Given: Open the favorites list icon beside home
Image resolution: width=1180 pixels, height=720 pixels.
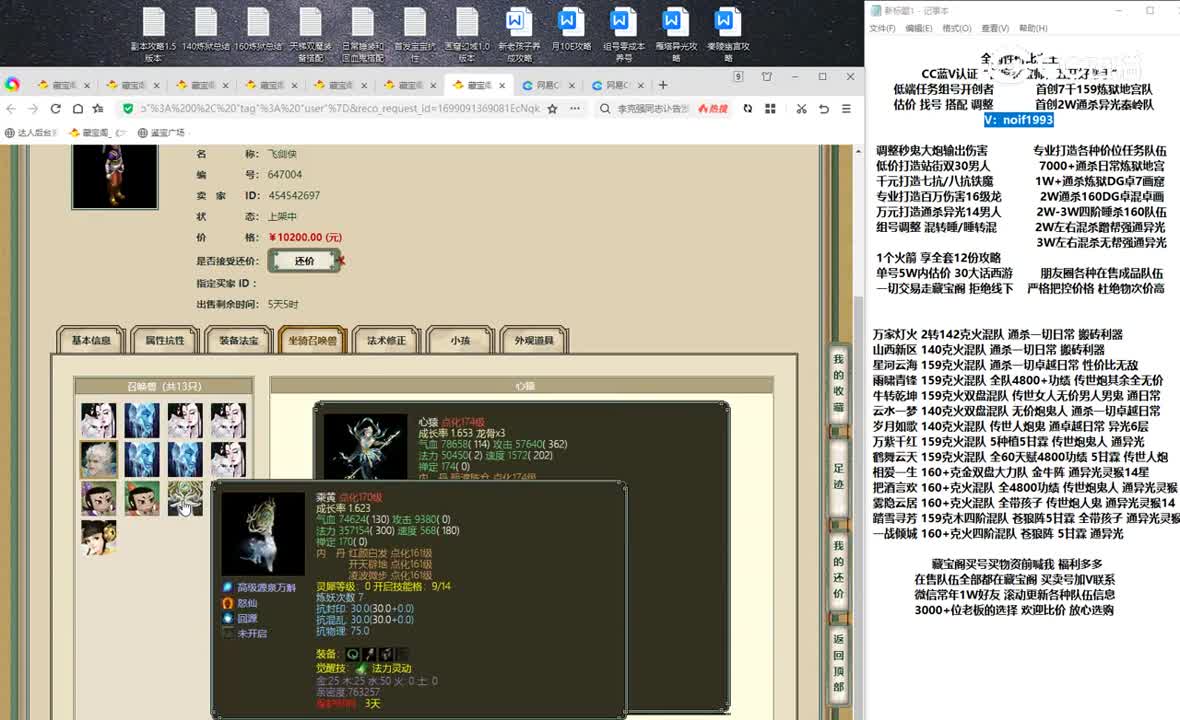Looking at the screenshot, I should [98, 108].
